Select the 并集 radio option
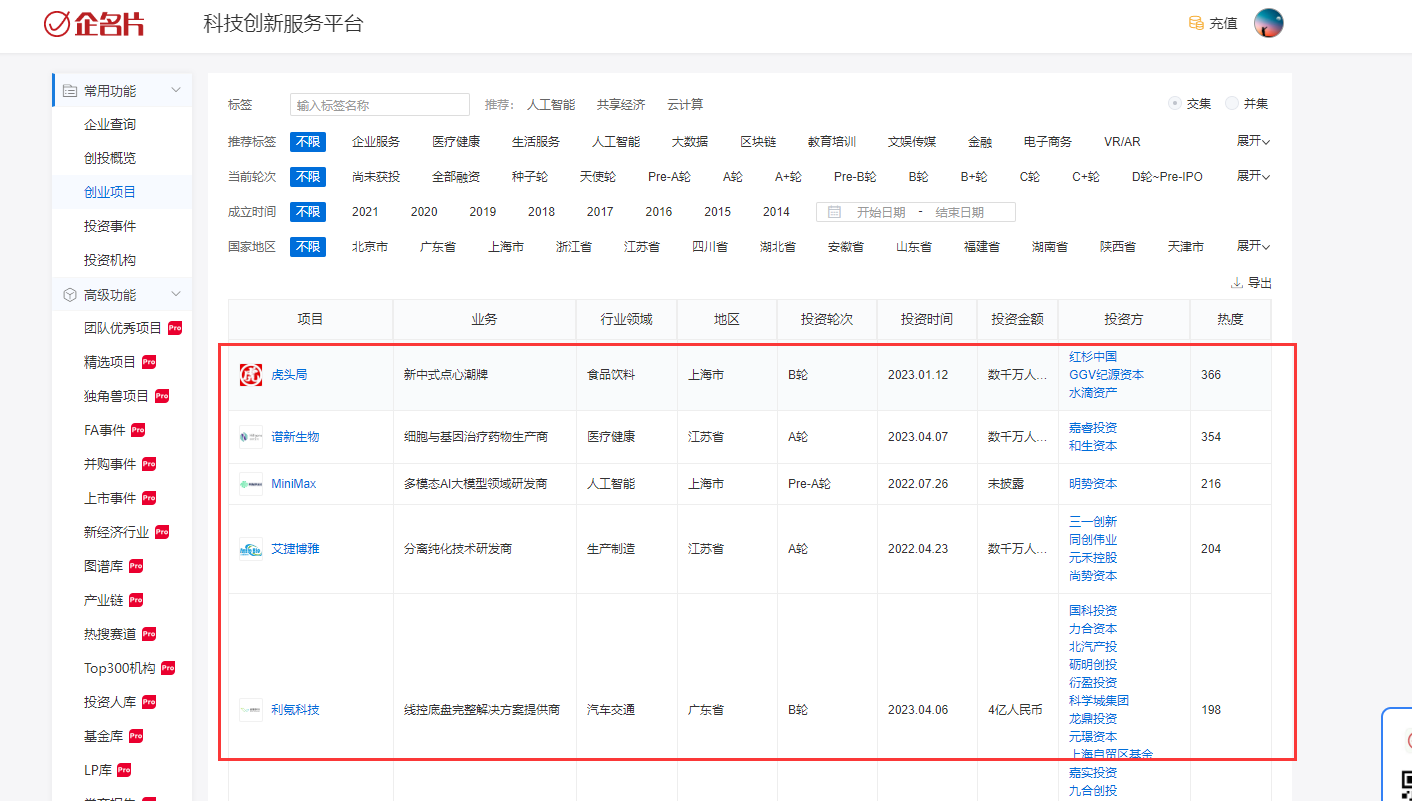1412x801 pixels. (x=1232, y=104)
